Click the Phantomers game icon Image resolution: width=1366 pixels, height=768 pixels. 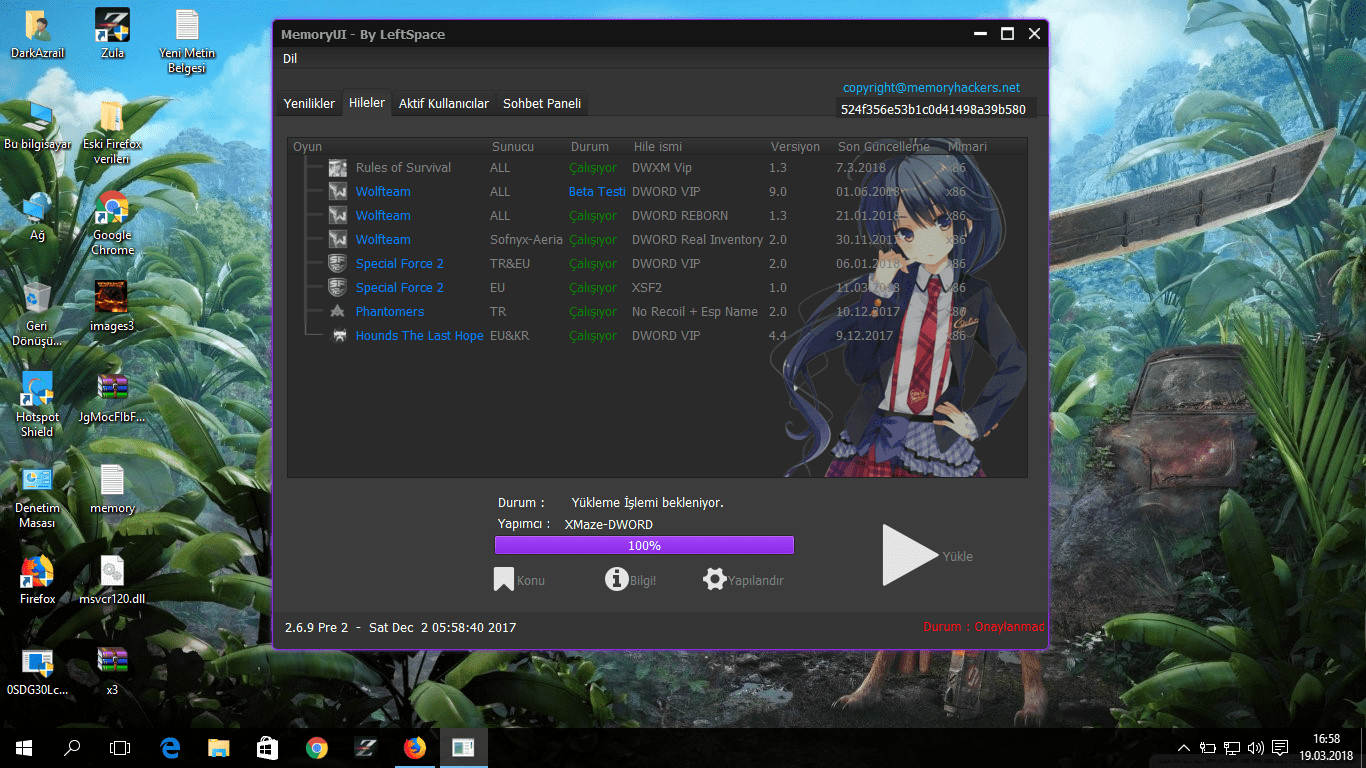click(338, 312)
